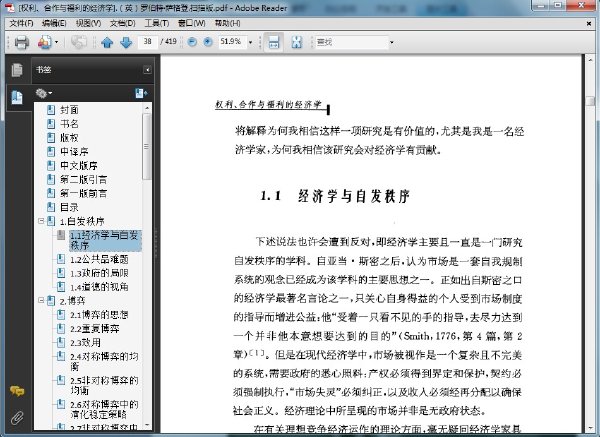Click the page number field showing 38
This screenshot has width=600, height=437.
(147, 41)
